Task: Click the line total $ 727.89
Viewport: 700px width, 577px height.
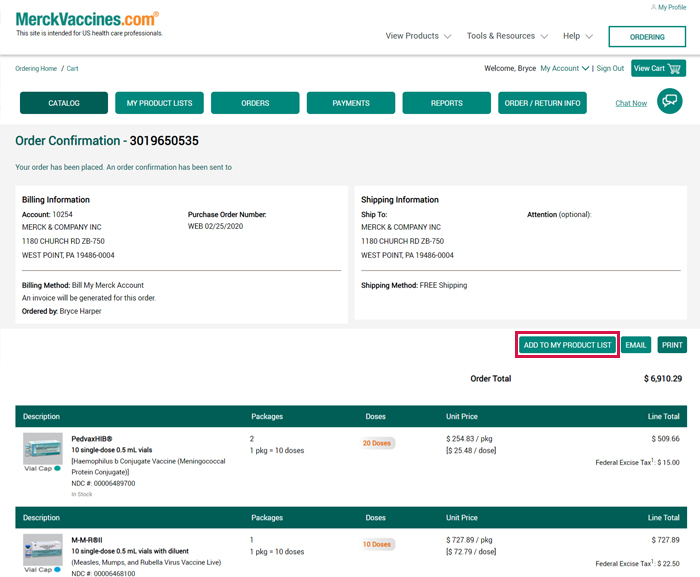Action: [665, 540]
